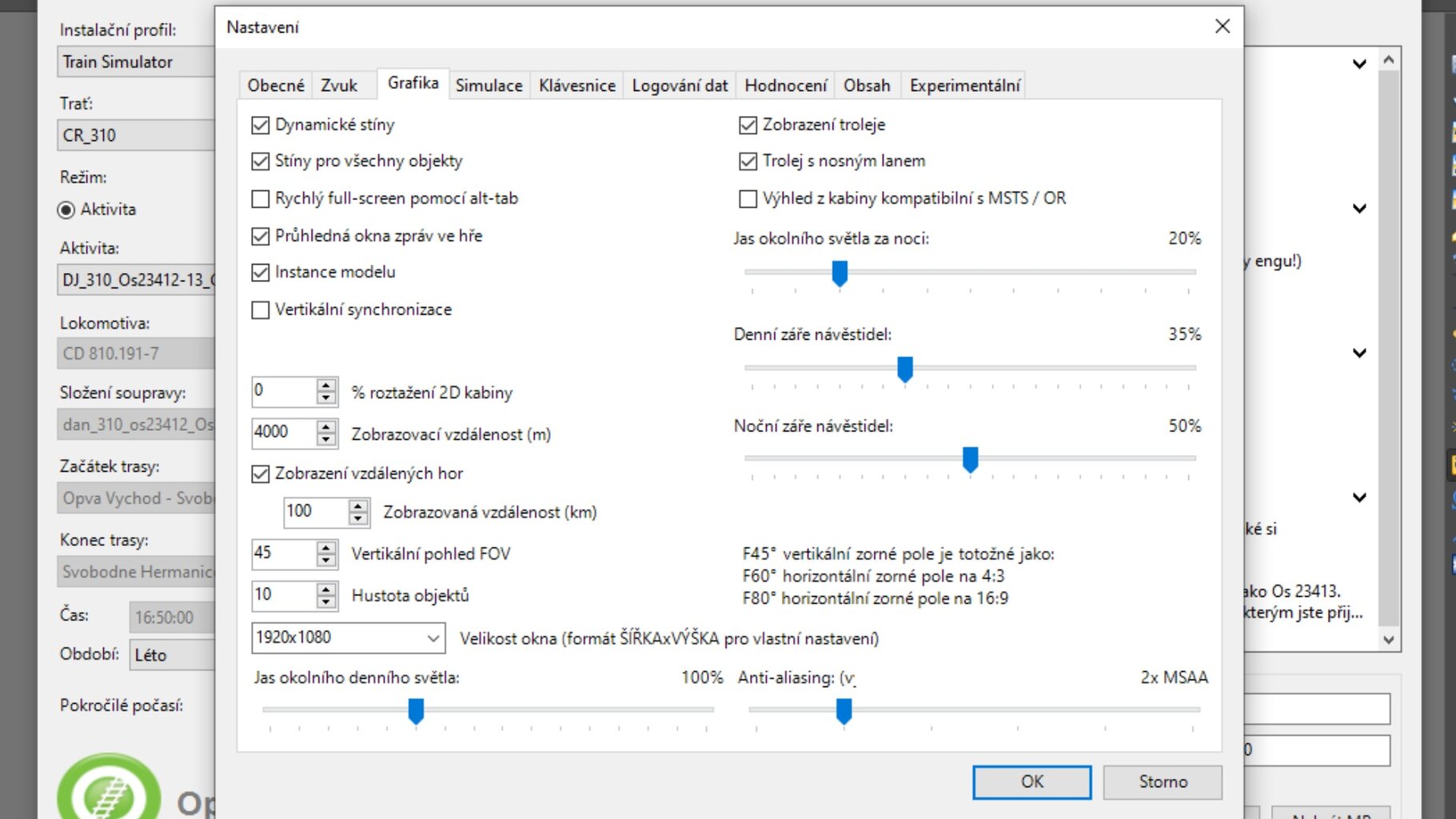
Task: Open the Klávesnice tab
Action: click(x=576, y=86)
